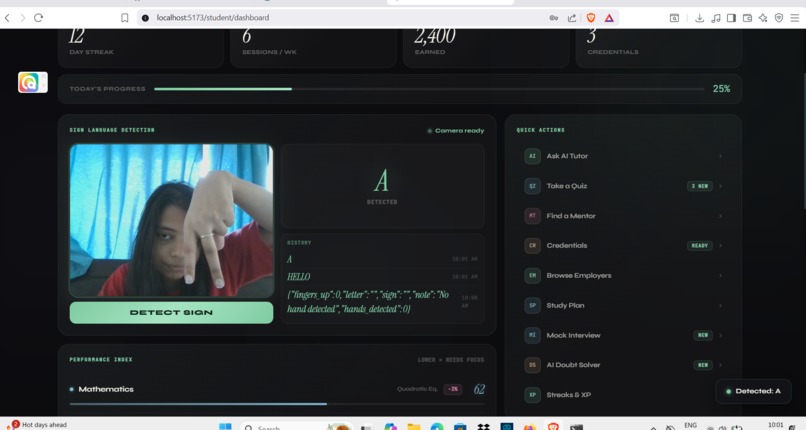Screen dimensions: 806x430
Task: Open Ask AI Tutor quick action
Action: tap(623, 156)
